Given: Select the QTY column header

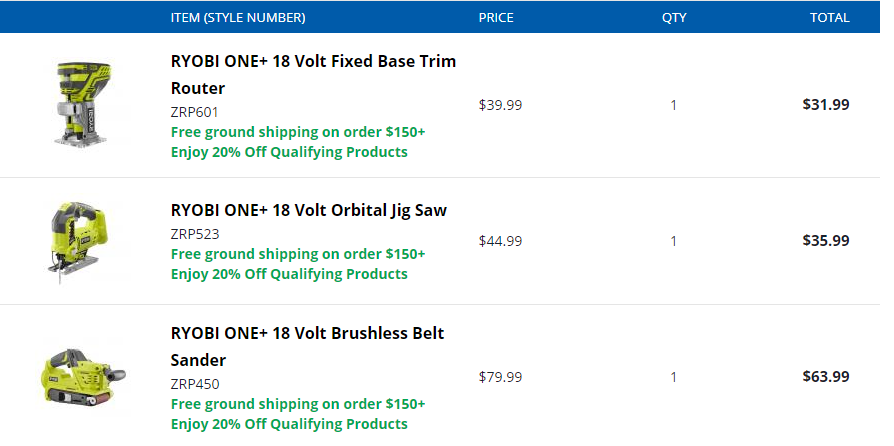Looking at the screenshot, I should (674, 18).
